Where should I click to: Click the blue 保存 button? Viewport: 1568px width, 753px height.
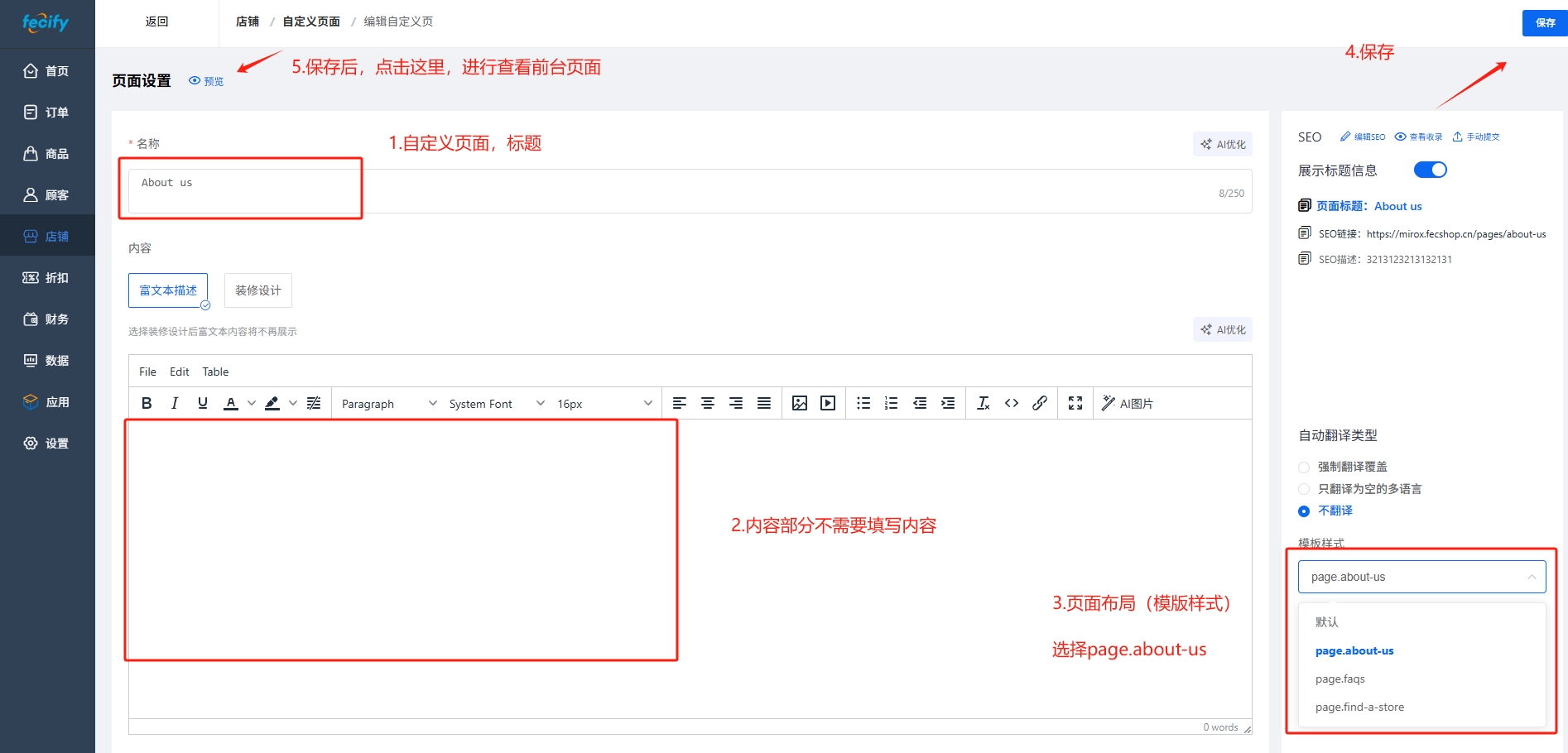tap(1544, 22)
